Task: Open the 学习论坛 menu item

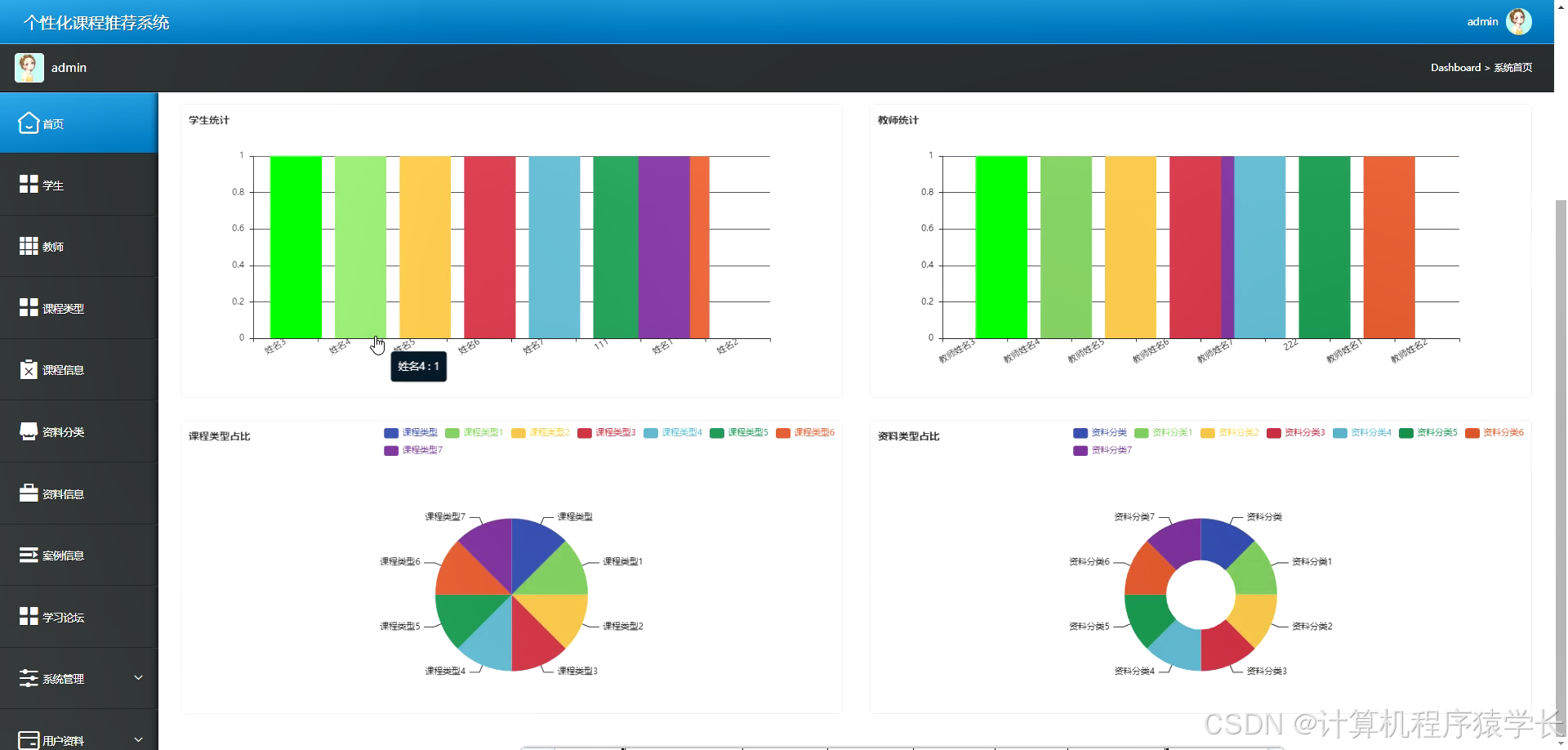Action: point(79,617)
